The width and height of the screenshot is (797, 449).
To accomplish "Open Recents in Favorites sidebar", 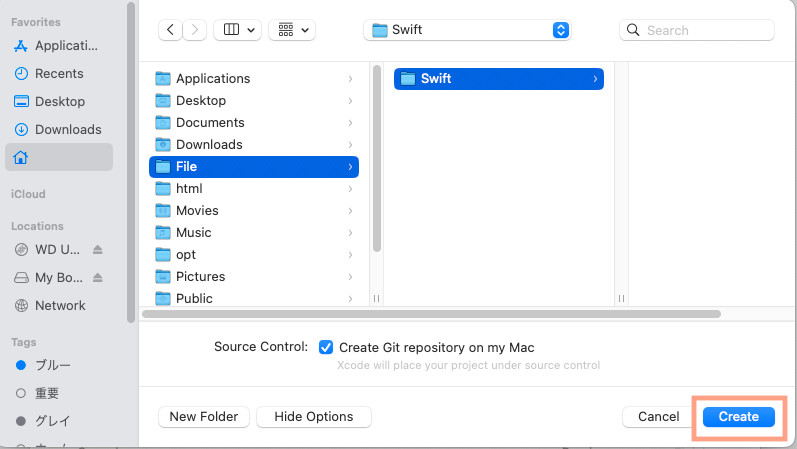I will (59, 73).
